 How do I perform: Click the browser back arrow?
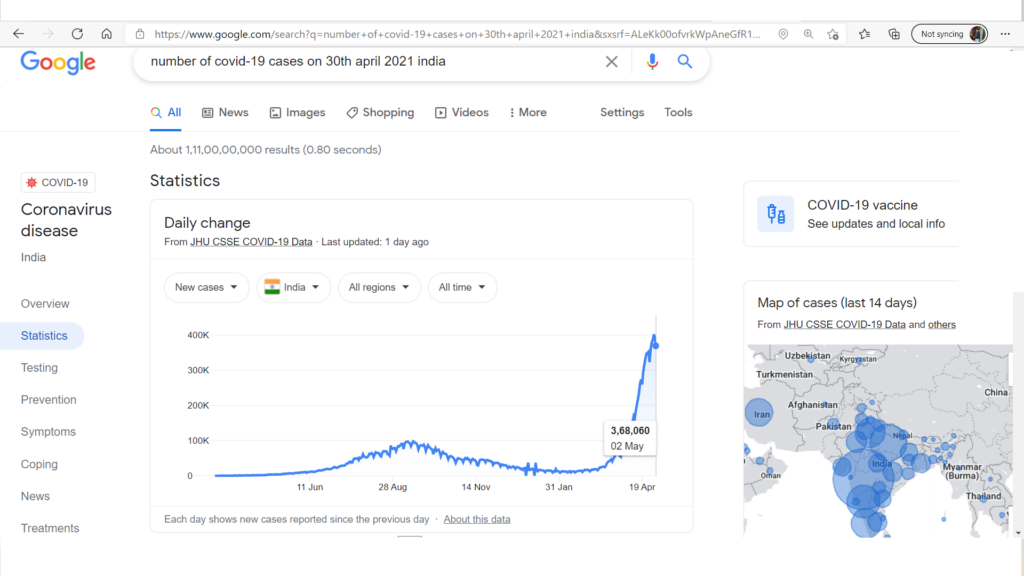coord(18,34)
